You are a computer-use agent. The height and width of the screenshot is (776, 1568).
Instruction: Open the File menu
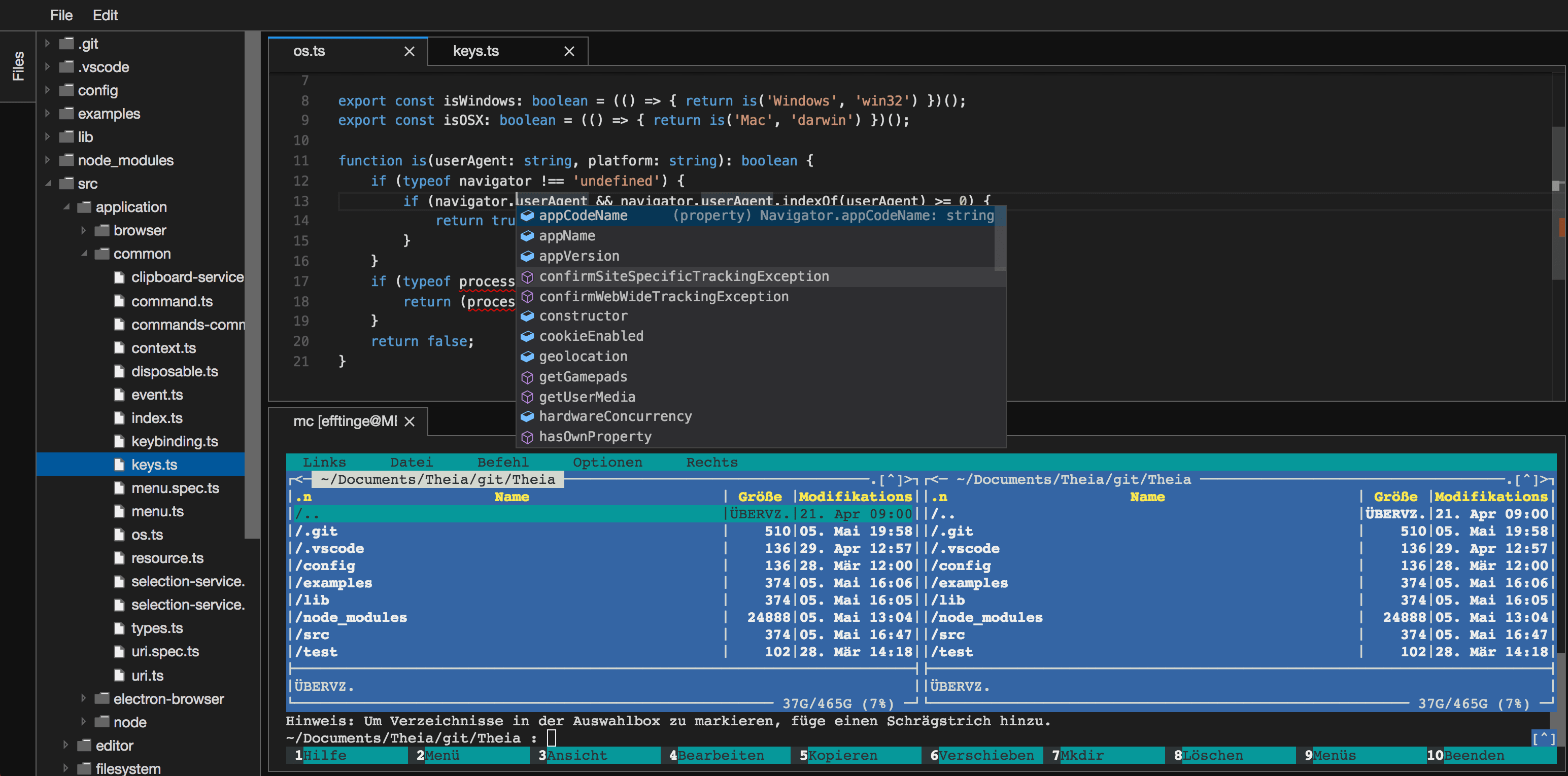tap(61, 15)
